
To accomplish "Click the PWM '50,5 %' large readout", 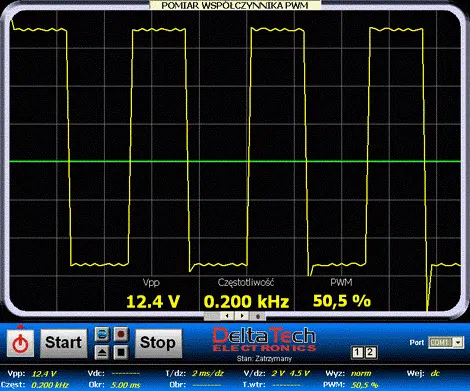I will 342,301.
